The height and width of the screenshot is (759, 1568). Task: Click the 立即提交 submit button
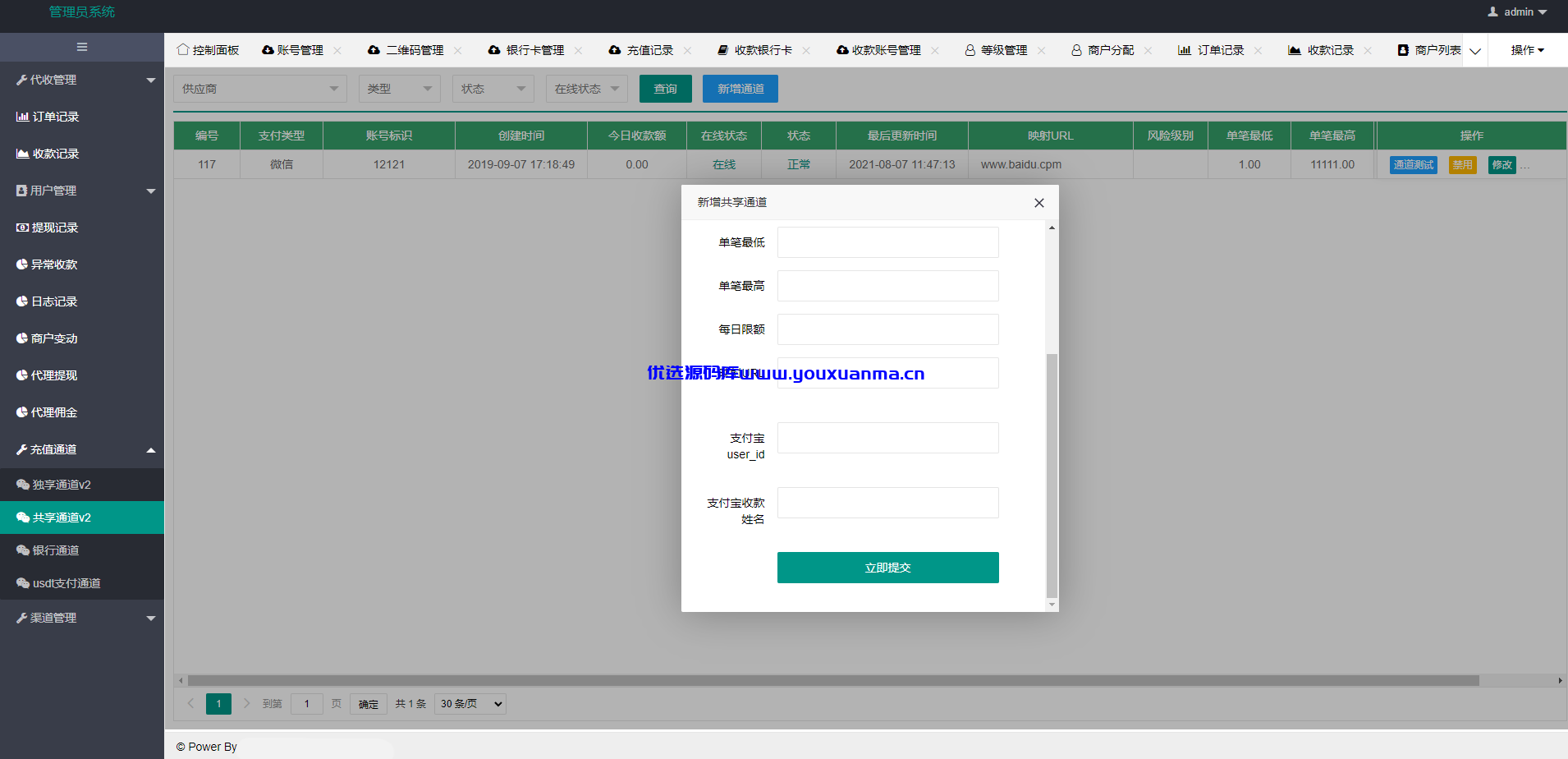click(x=888, y=568)
